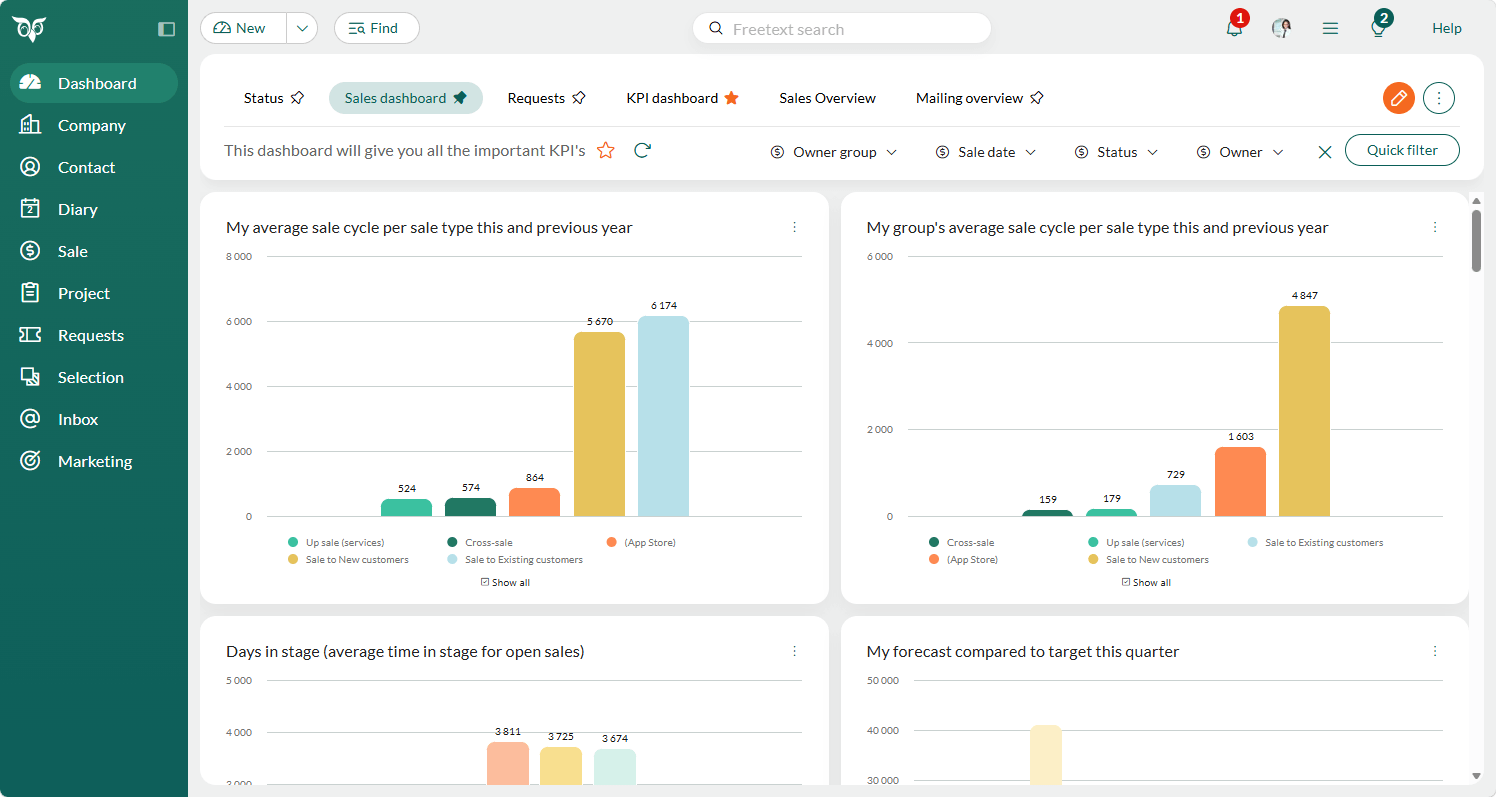
Task: Open Contact in the sidebar
Action: click(94, 167)
